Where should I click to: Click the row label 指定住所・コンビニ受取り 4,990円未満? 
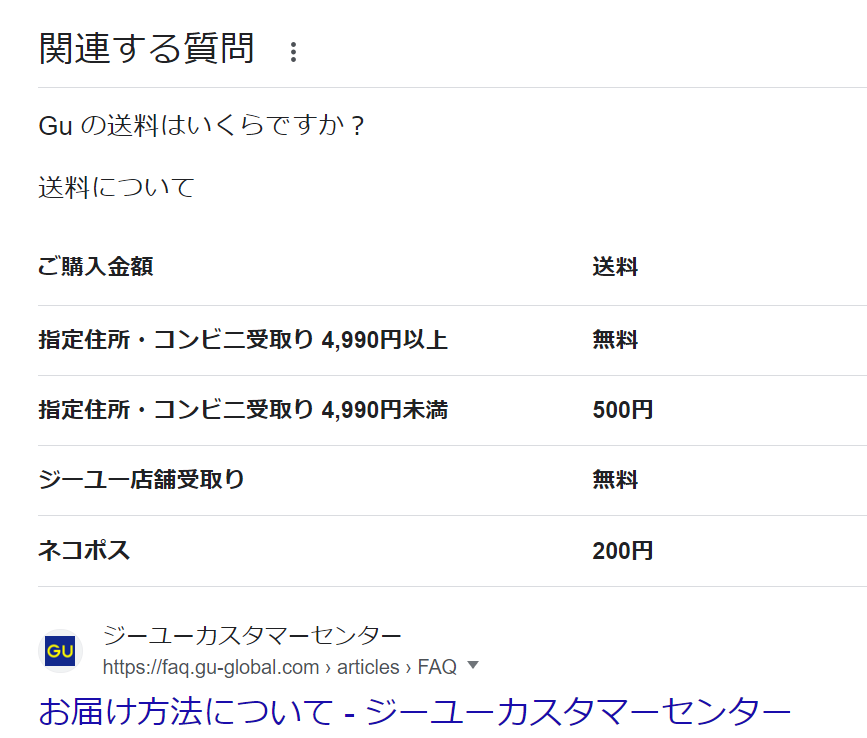[243, 410]
